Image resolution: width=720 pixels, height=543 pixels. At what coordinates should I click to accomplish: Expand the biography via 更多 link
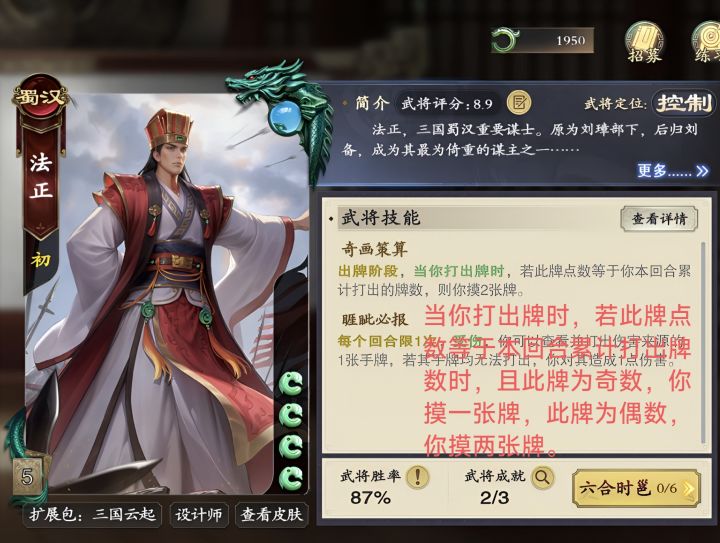[x=672, y=171]
